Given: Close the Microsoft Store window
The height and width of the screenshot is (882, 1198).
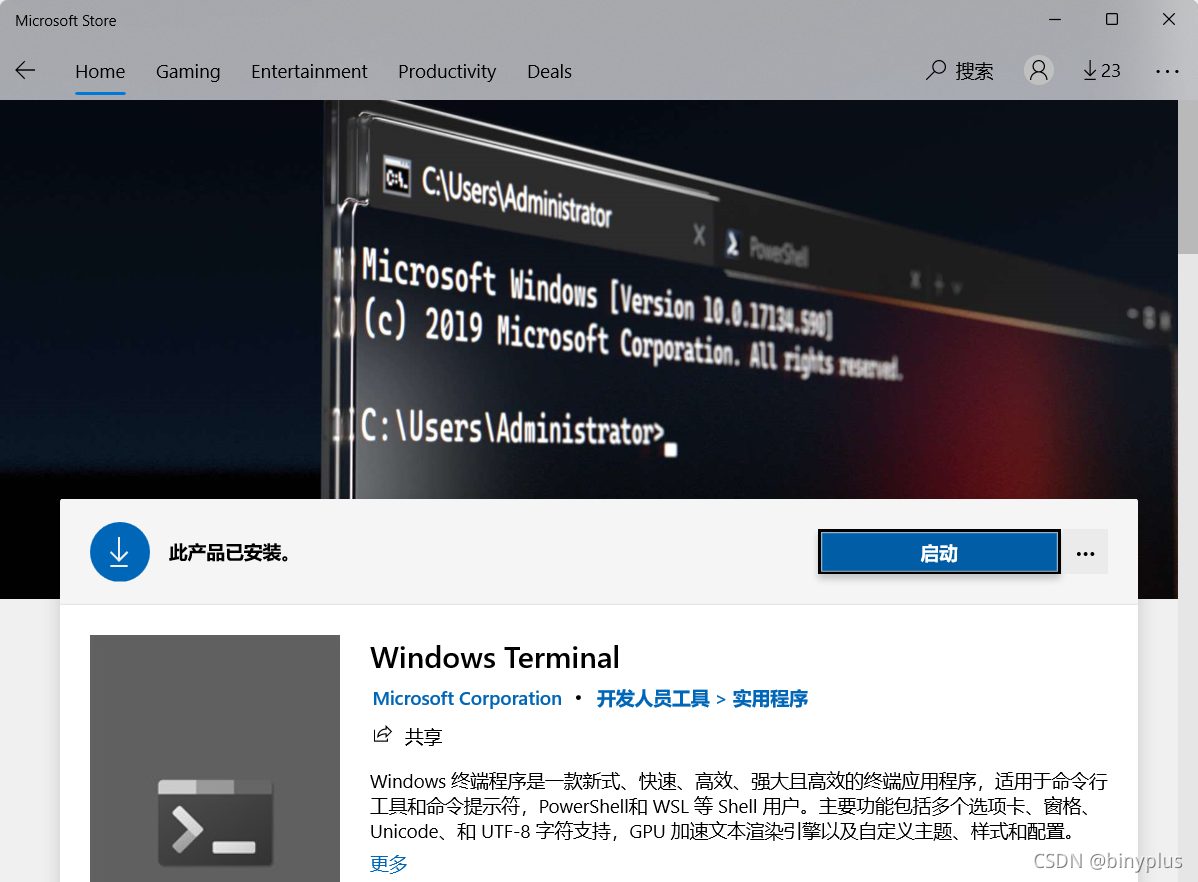Looking at the screenshot, I should coord(1169,20).
